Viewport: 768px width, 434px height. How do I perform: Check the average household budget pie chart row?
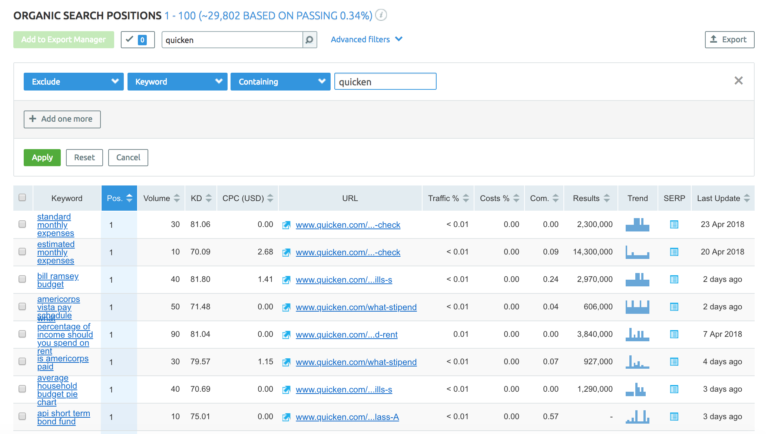(x=22, y=388)
